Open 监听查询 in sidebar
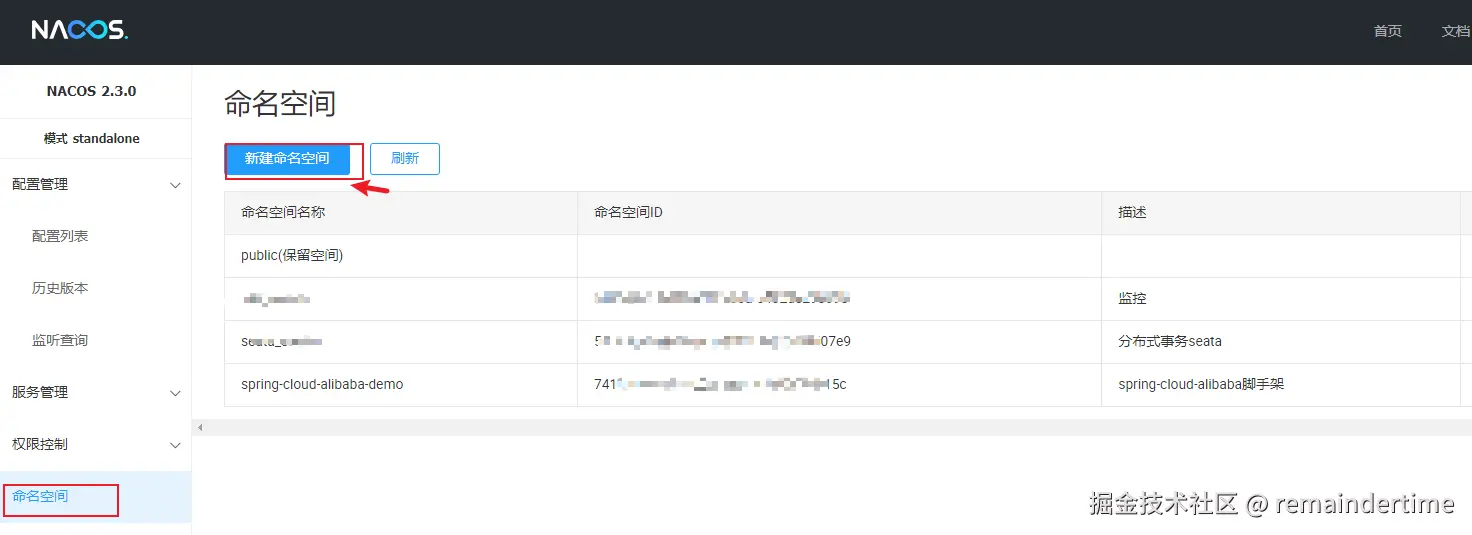The width and height of the screenshot is (1472, 535). click(x=60, y=340)
